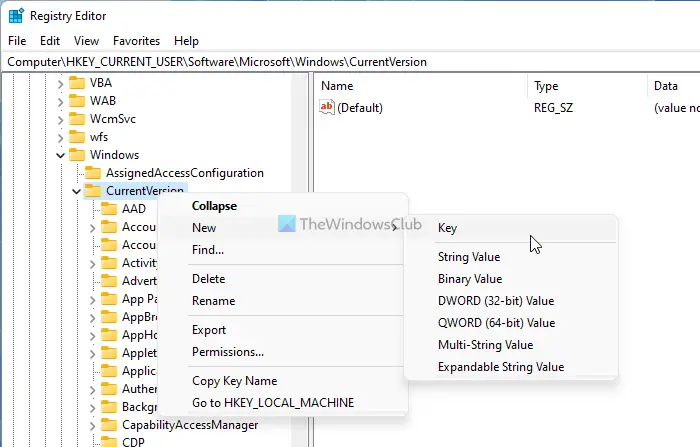
Task: Expand the VBA key
Action: 60,84
